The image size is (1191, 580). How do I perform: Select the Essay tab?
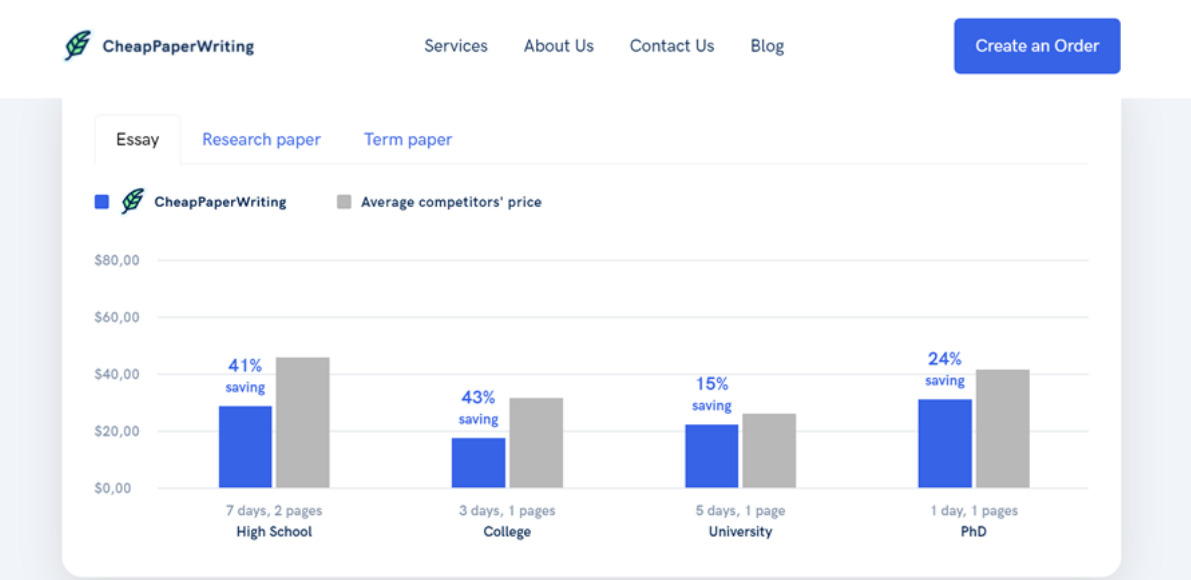[138, 140]
